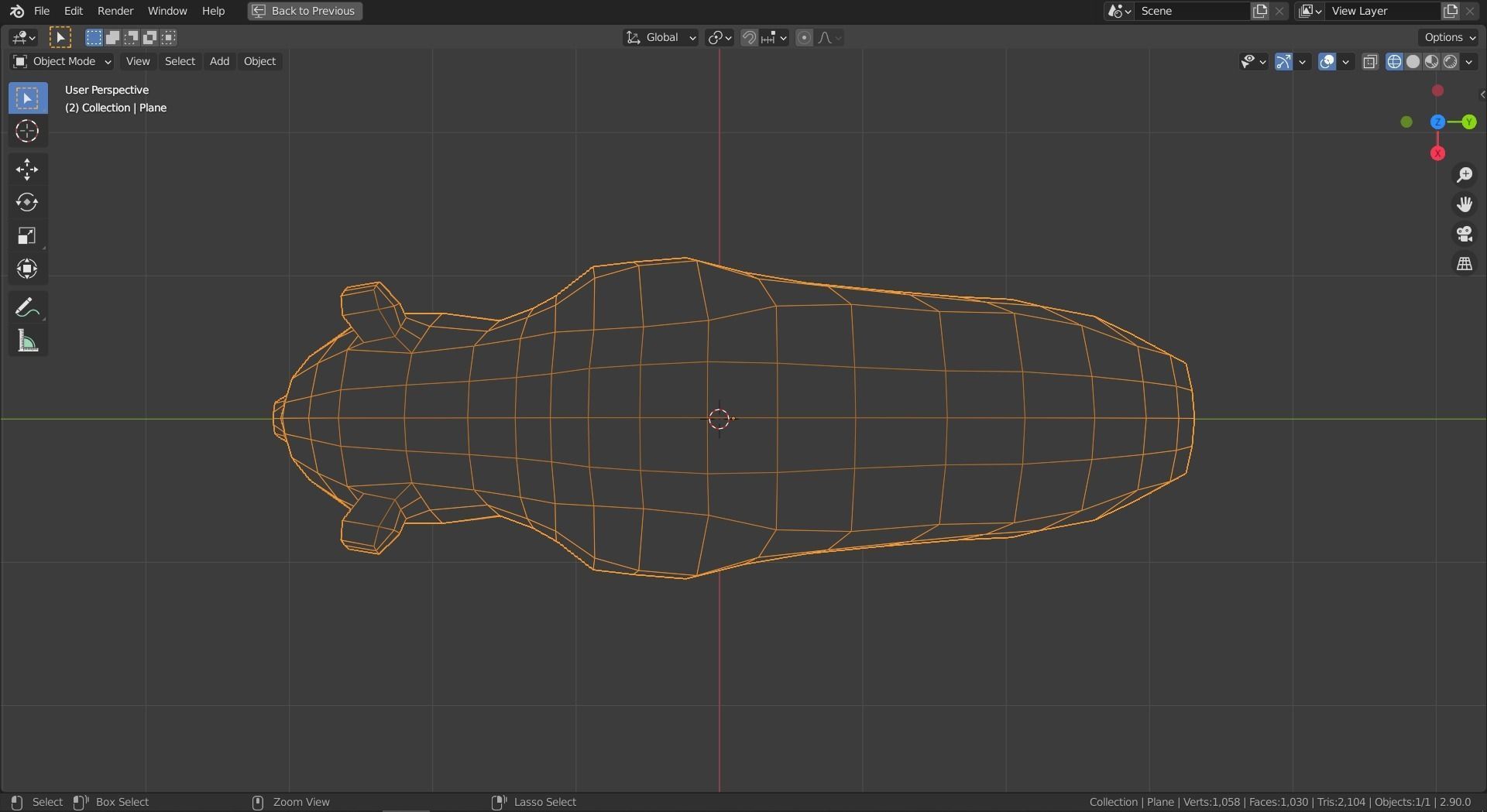The image size is (1487, 812).
Task: Click the blue Z axis gizmo ball
Action: pos(1437,122)
